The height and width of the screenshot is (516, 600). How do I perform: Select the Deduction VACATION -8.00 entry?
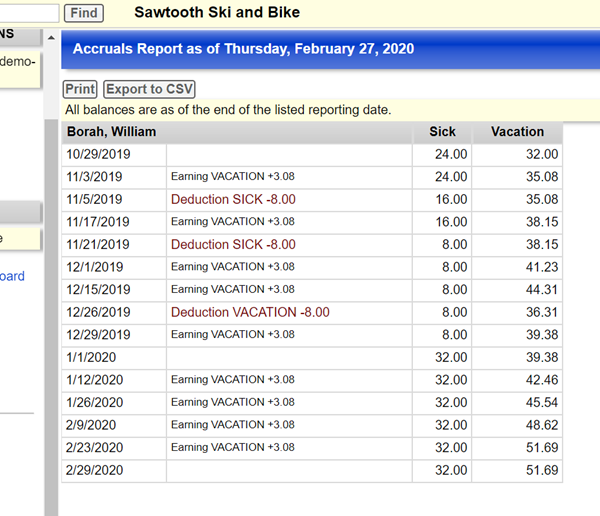[250, 313]
